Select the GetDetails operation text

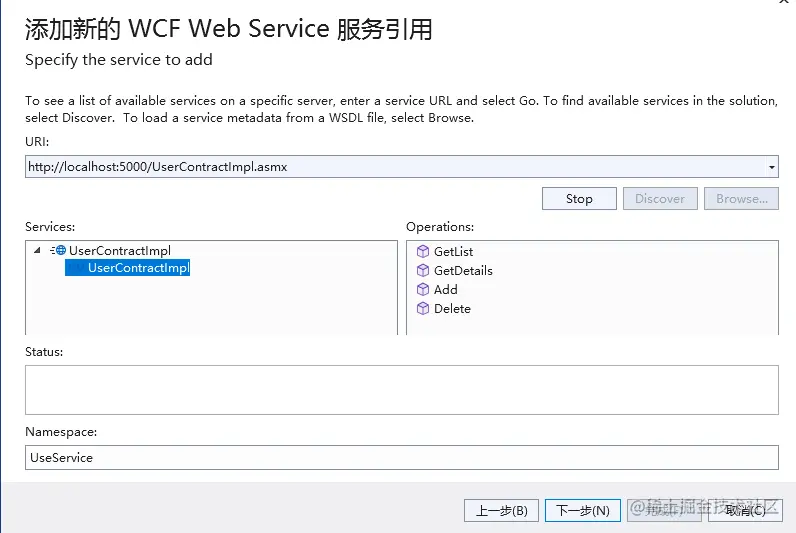click(463, 271)
